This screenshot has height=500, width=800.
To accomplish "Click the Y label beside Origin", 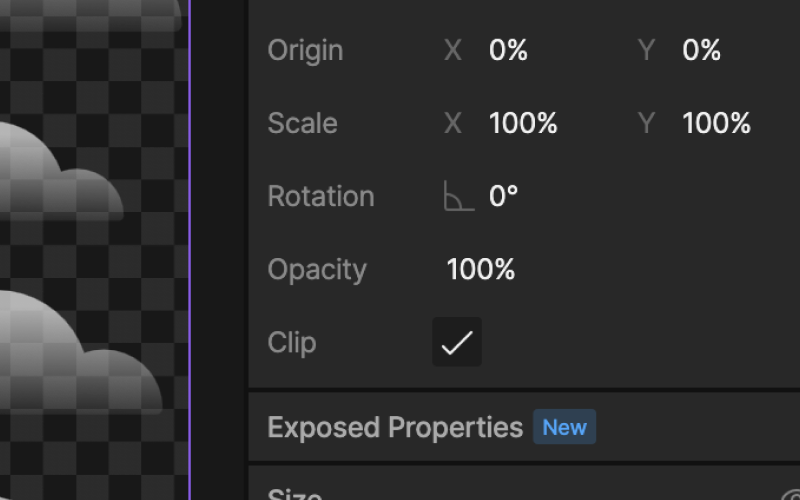I will pyautogui.click(x=646, y=50).
